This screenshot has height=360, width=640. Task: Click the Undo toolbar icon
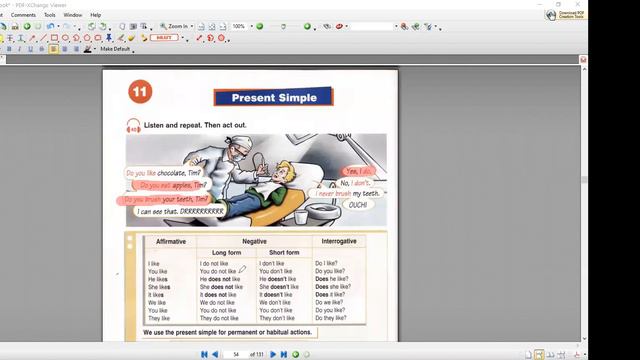click(51, 27)
